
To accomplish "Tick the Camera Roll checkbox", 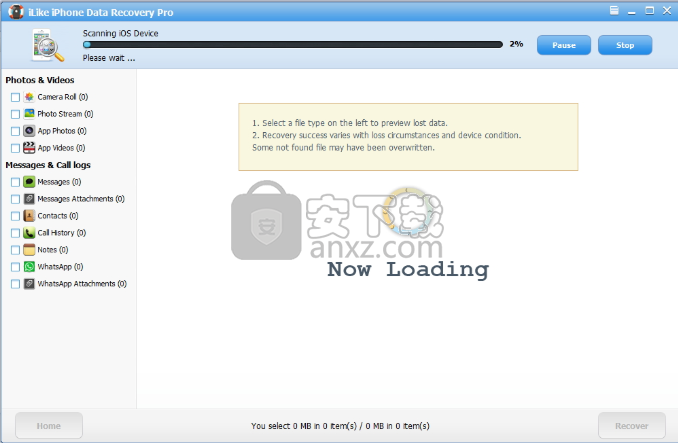I will 15,97.
